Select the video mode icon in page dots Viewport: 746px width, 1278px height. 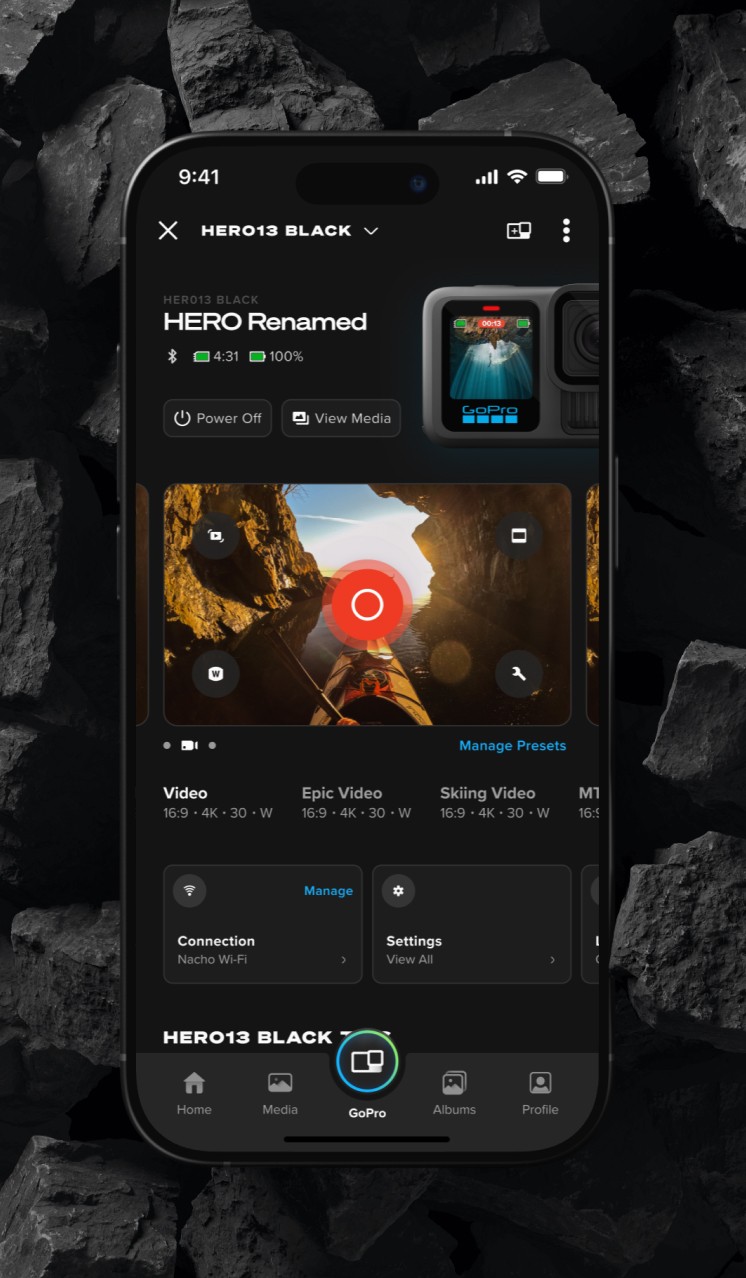tap(189, 745)
